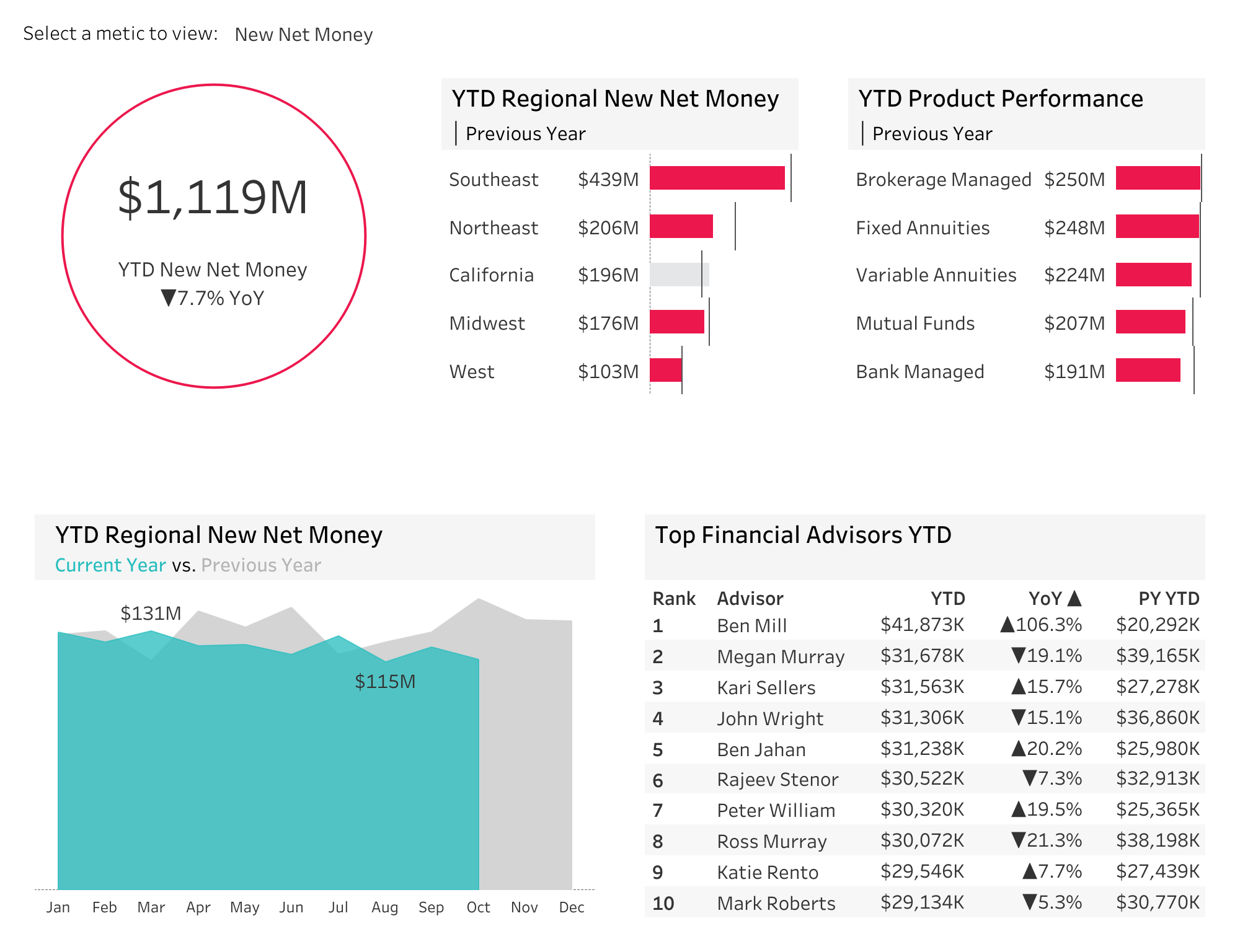The width and height of the screenshot is (1240, 952).
Task: Click the Bank Managed label
Action: (920, 372)
